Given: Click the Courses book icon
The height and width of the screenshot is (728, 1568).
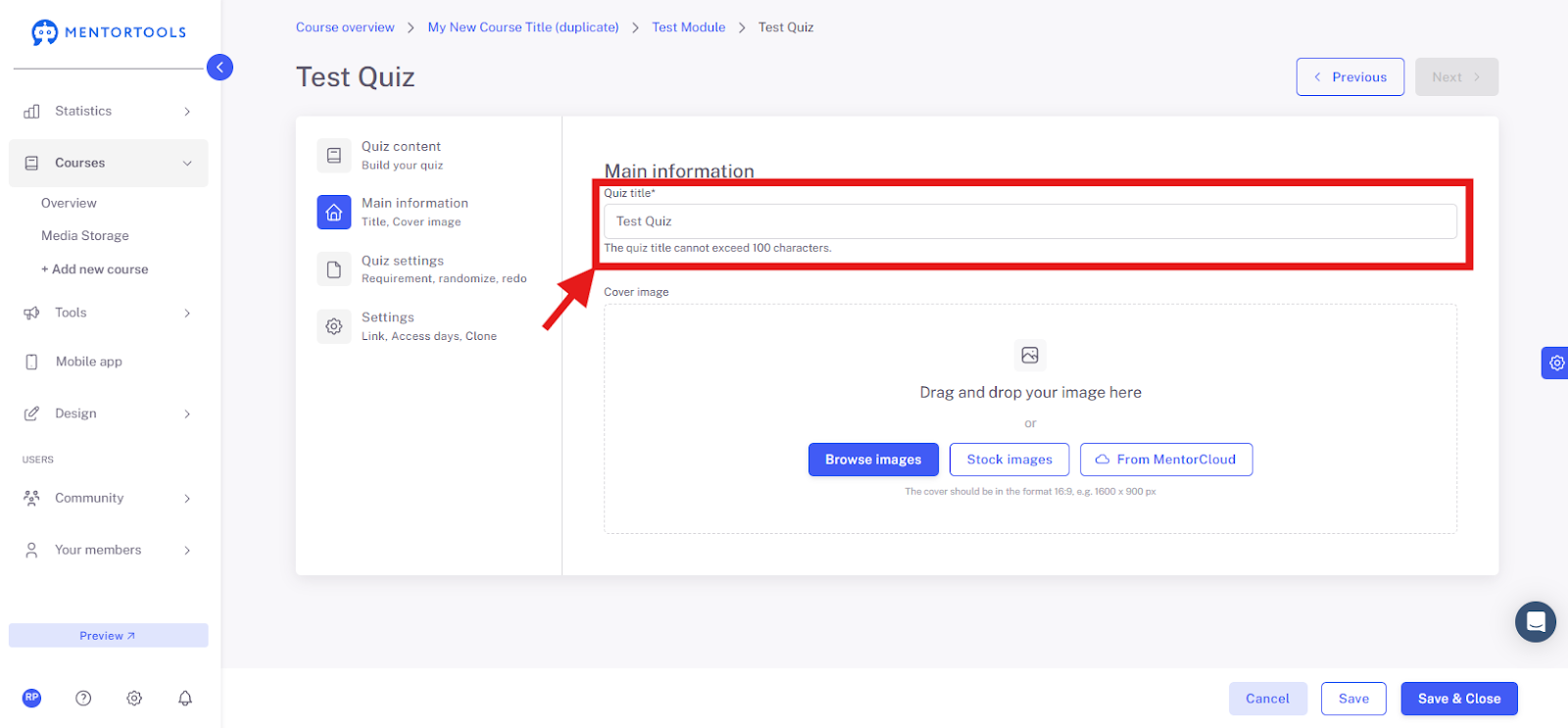Looking at the screenshot, I should 32,164.
